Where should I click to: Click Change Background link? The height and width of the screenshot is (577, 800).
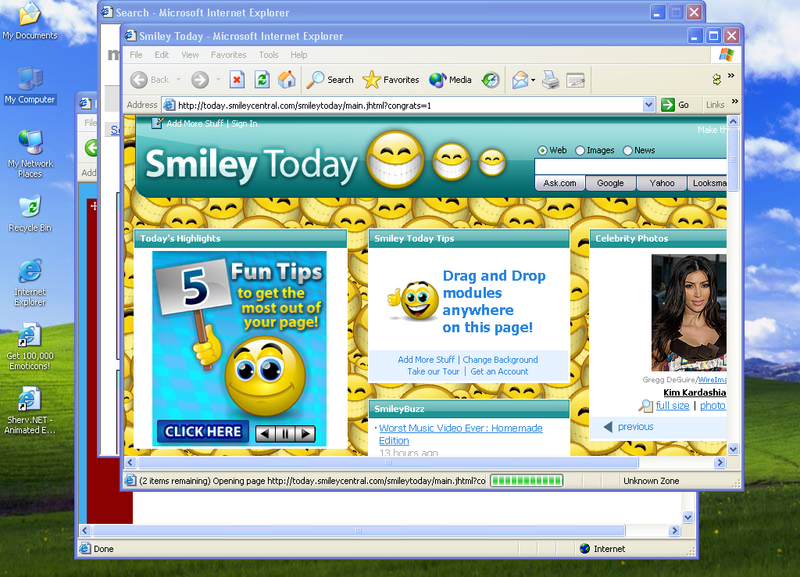tap(500, 360)
